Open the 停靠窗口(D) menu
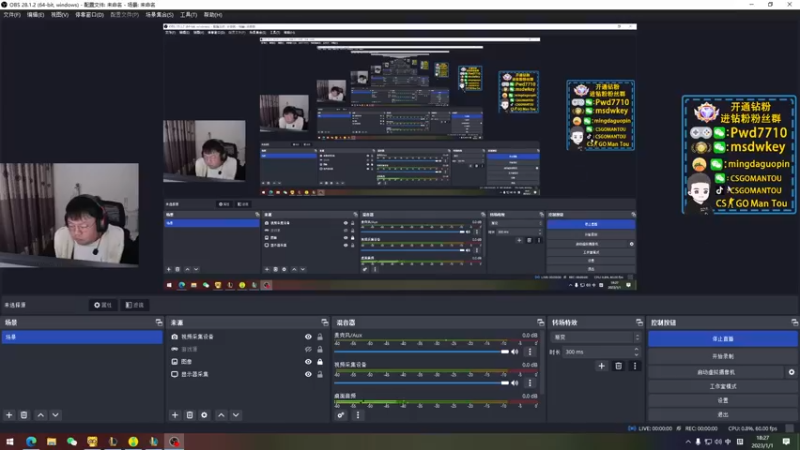800x450 pixels. tap(89, 15)
